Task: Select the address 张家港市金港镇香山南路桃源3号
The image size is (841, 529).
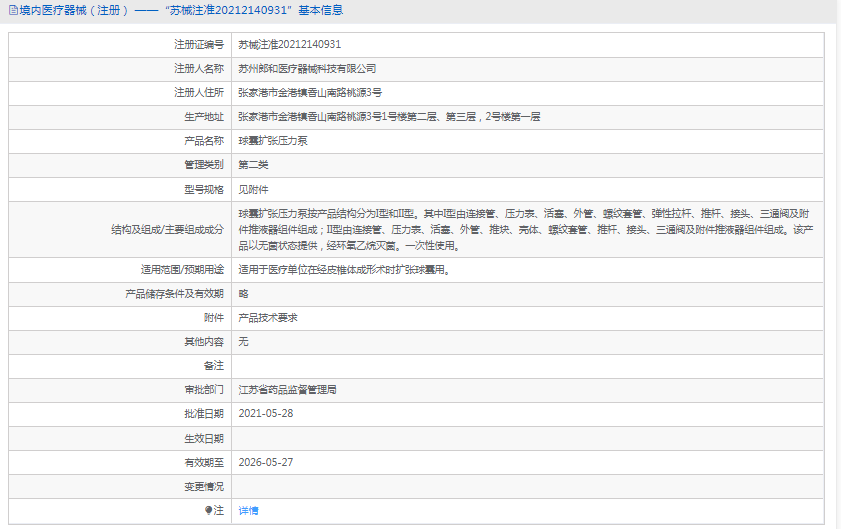Action: (x=310, y=93)
